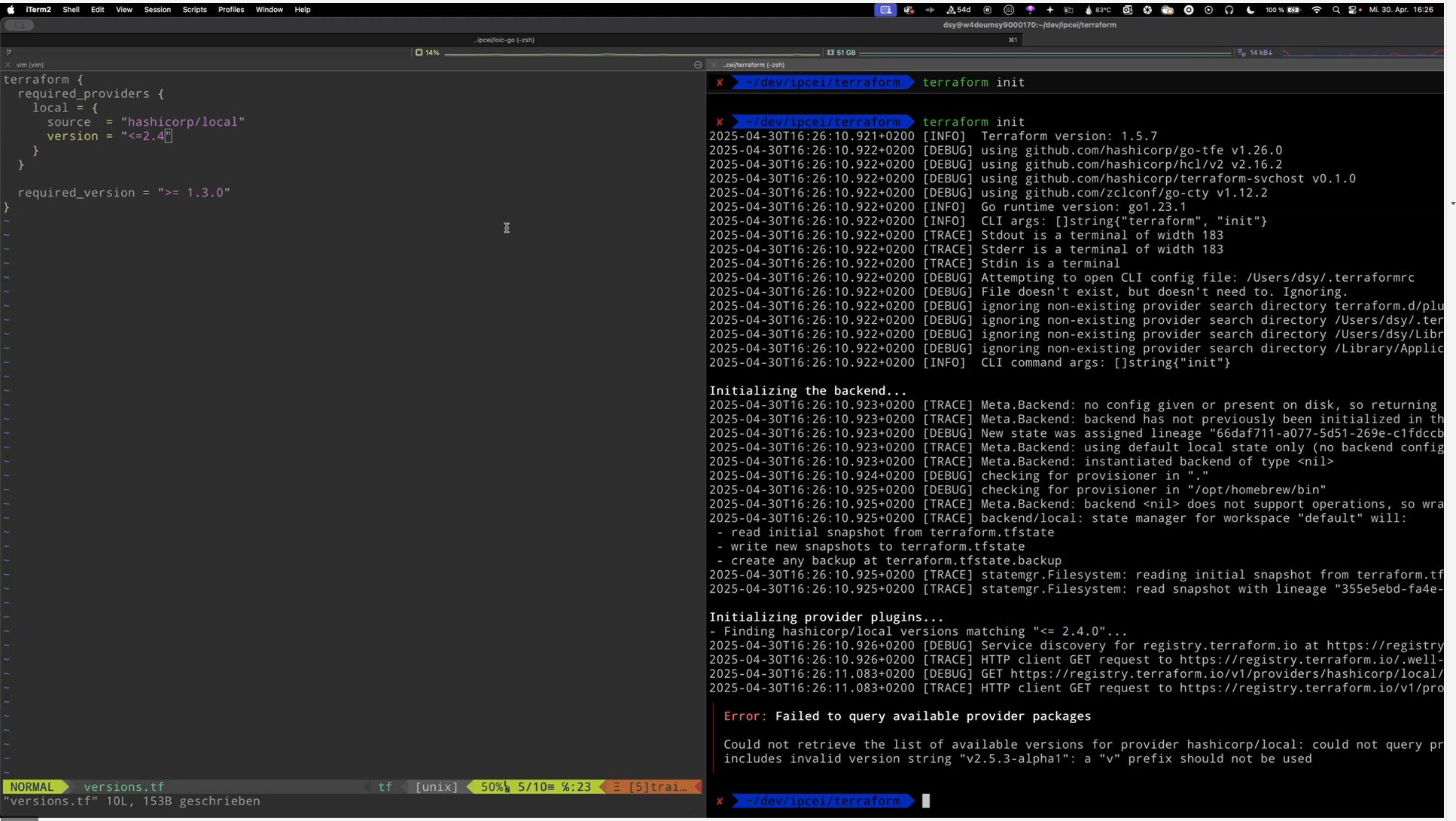Open the cloud lock menu bar icon
Screen dimensions: 1456x821
(x=1167, y=10)
